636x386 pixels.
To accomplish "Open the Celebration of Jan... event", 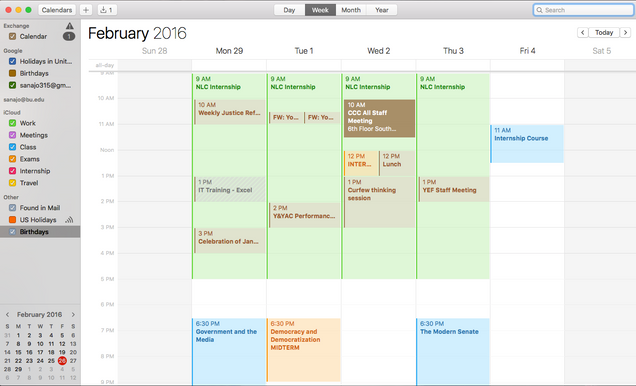I will pyautogui.click(x=230, y=240).
